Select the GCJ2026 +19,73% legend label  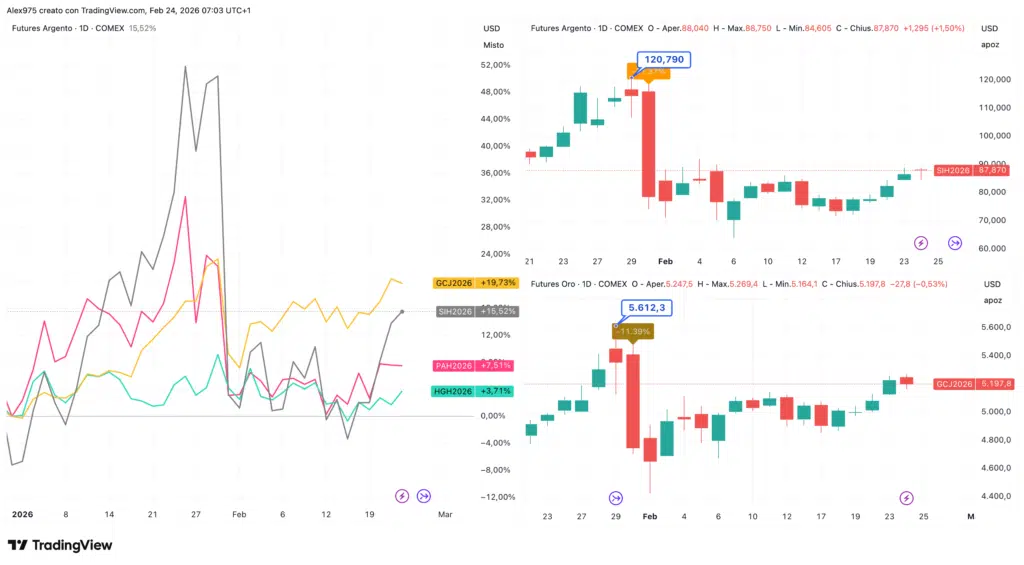tap(475, 283)
